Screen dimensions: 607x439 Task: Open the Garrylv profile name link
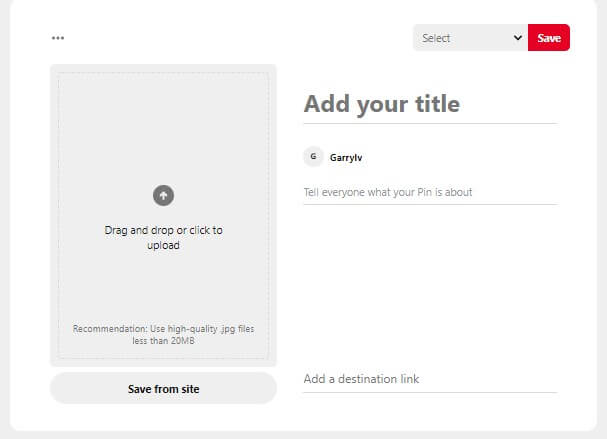pos(346,158)
